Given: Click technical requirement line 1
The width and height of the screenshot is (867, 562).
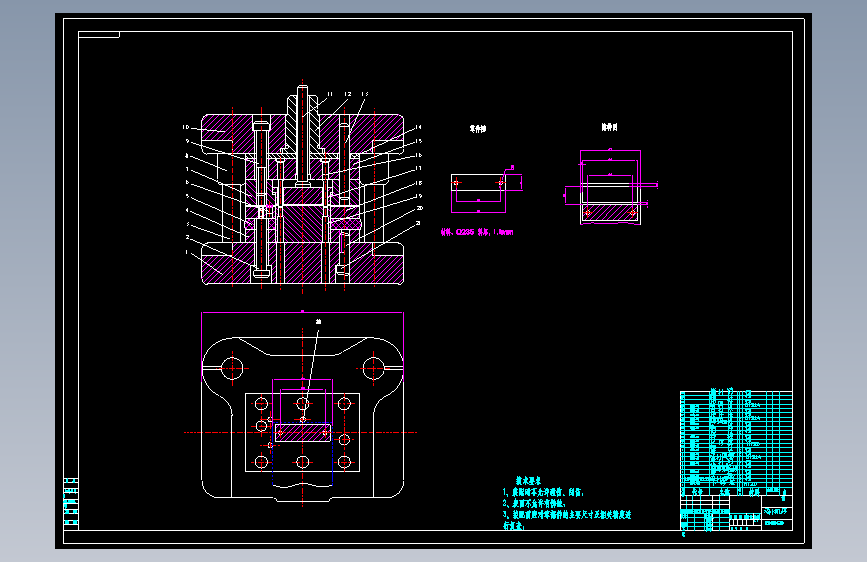Looking at the screenshot, I should tap(543, 492).
